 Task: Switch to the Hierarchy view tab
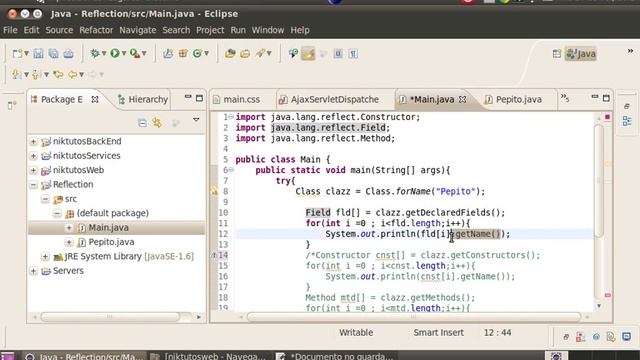(143, 100)
